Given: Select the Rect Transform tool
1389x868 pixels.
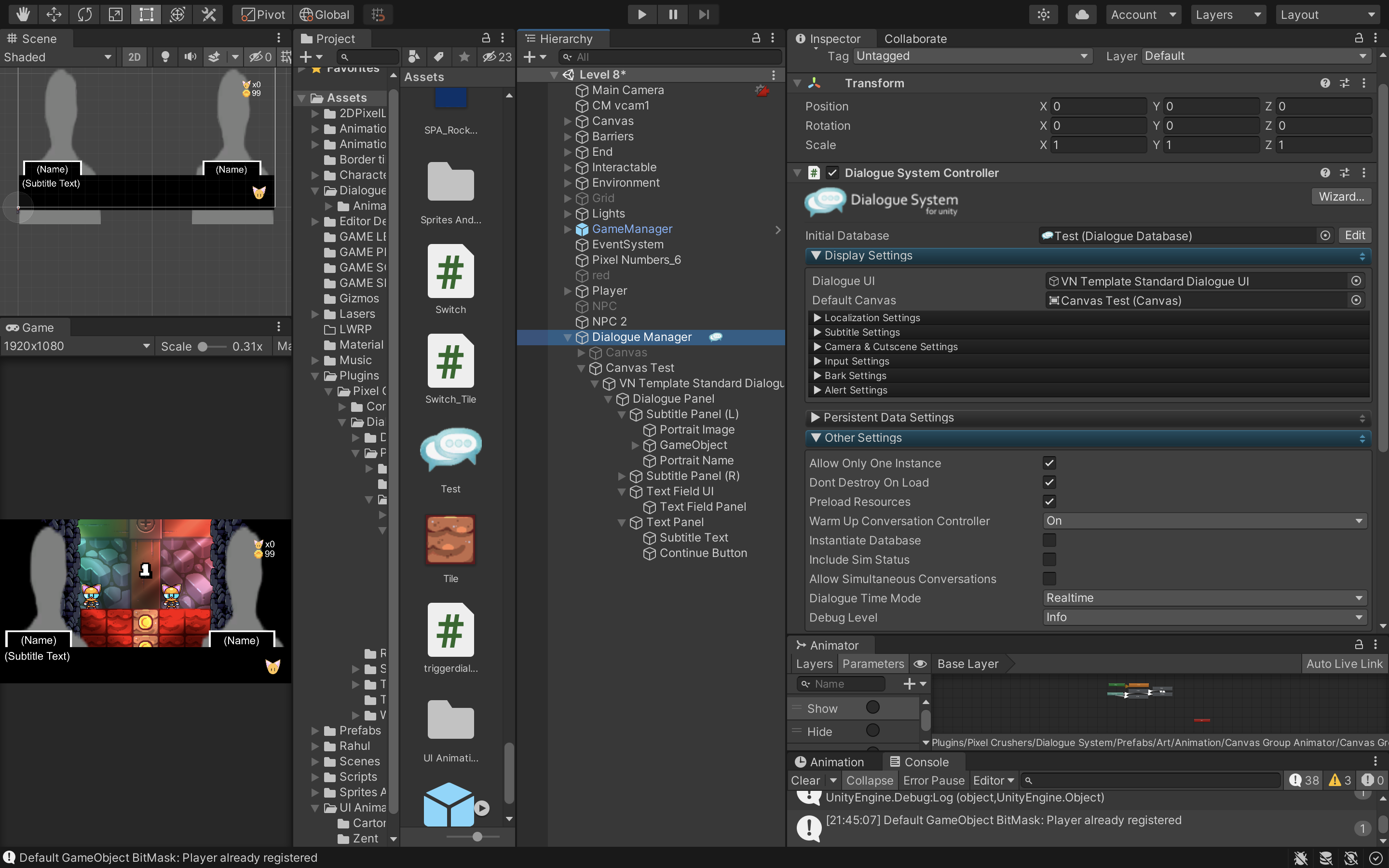Looking at the screenshot, I should click(146, 14).
